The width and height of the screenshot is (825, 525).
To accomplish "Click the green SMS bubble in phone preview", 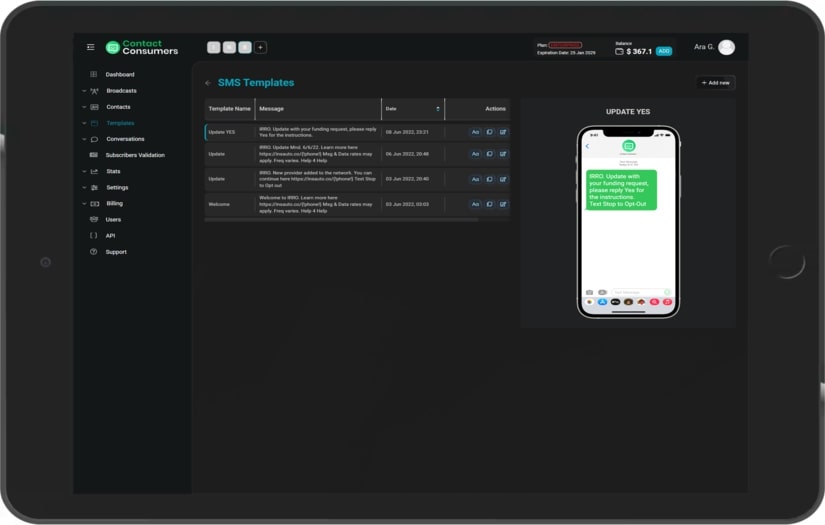I will point(621,190).
